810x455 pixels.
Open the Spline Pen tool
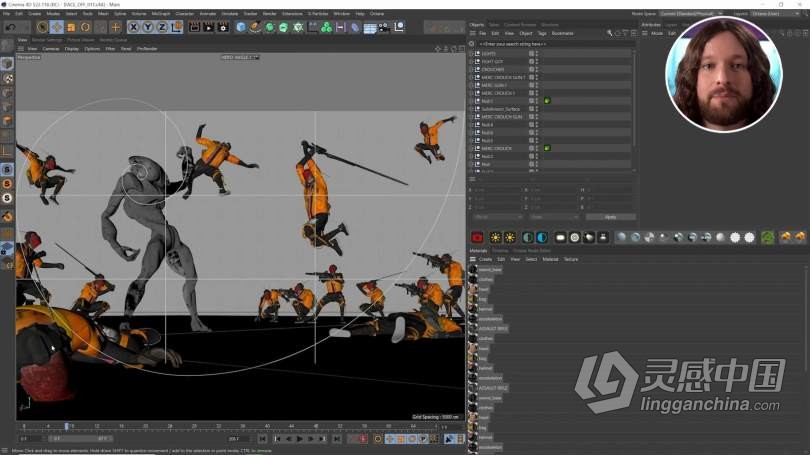tap(255, 27)
